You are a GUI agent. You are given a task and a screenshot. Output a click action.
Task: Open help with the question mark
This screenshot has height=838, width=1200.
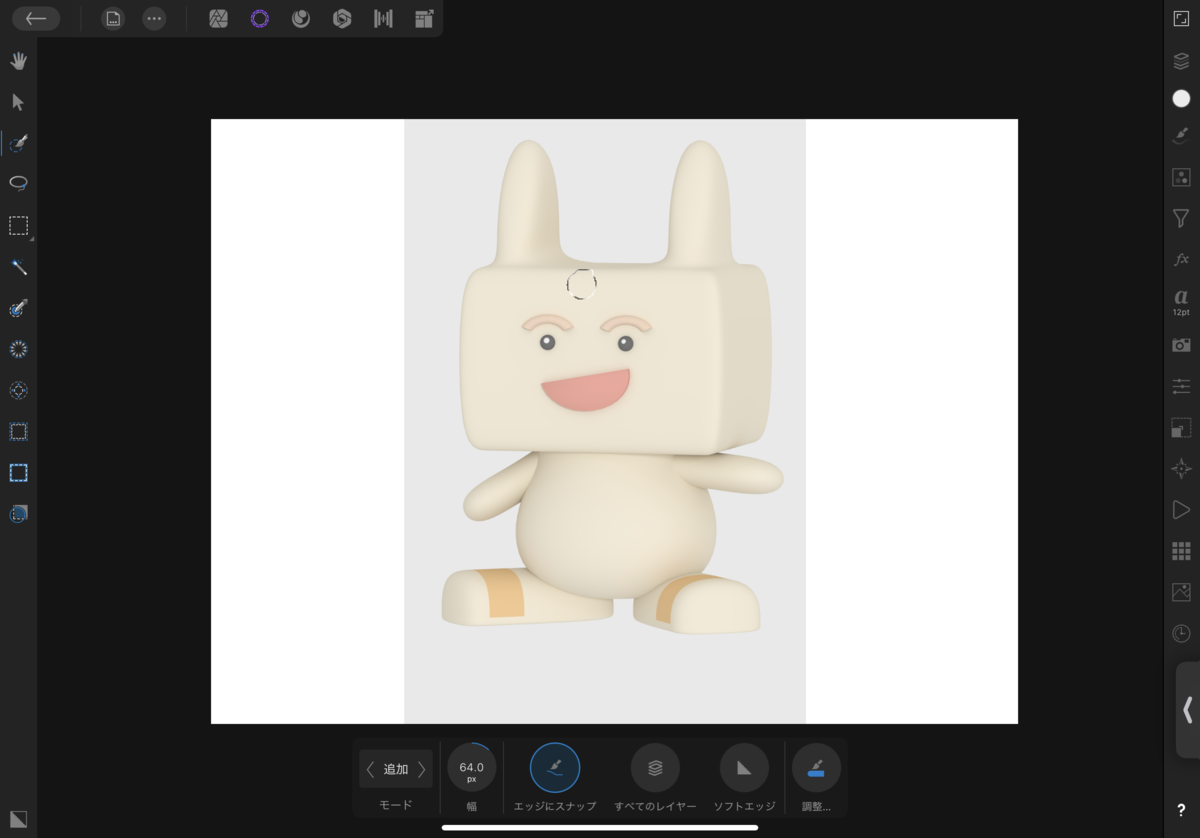click(1181, 810)
